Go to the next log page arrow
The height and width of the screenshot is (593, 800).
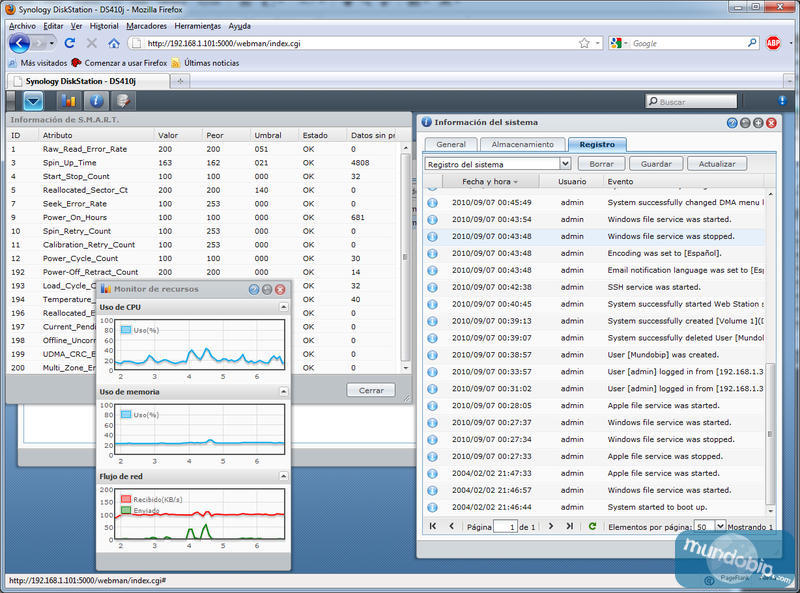click(551, 526)
